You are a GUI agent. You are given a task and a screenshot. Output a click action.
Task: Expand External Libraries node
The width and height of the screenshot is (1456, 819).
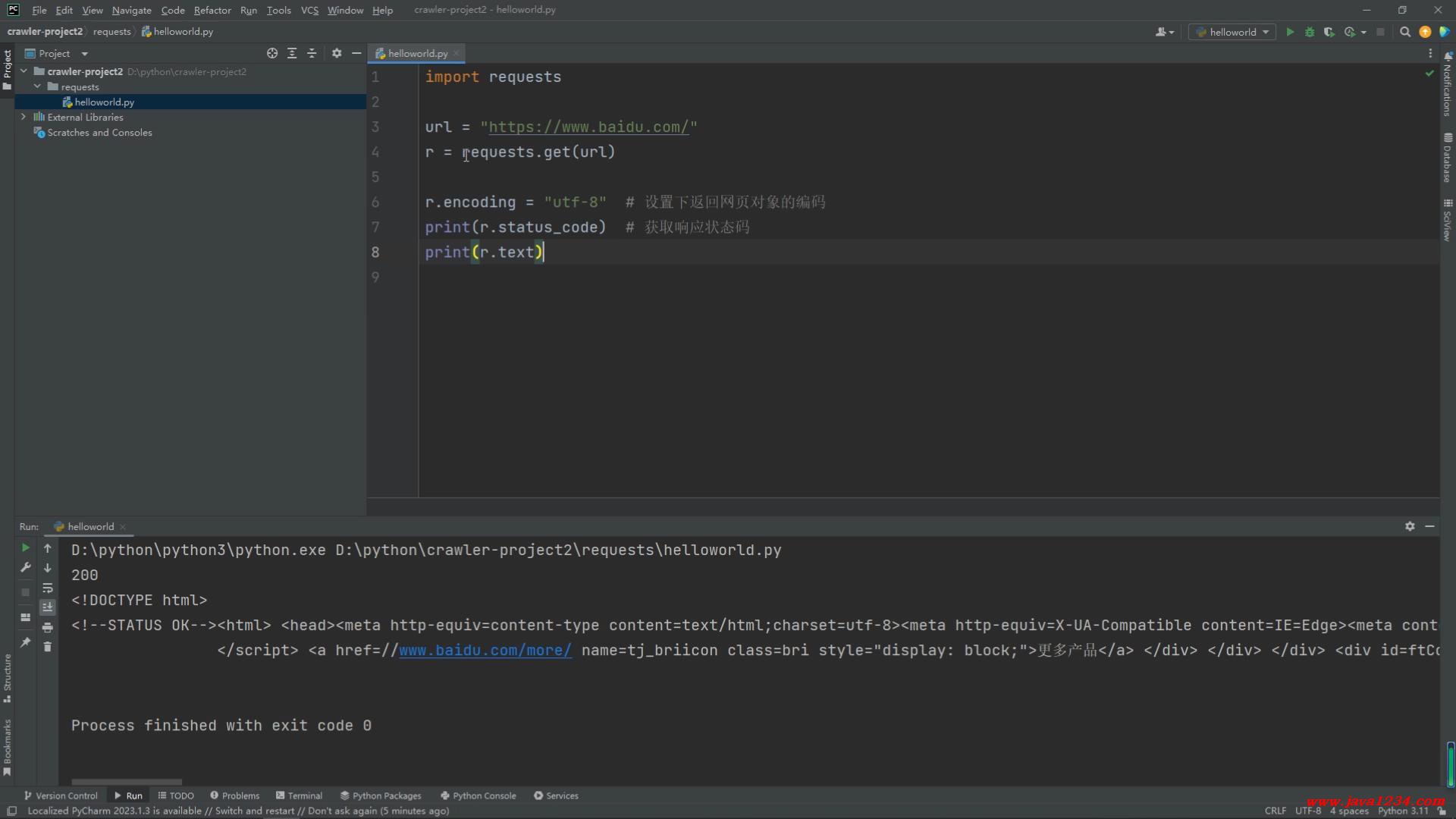pyautogui.click(x=24, y=117)
